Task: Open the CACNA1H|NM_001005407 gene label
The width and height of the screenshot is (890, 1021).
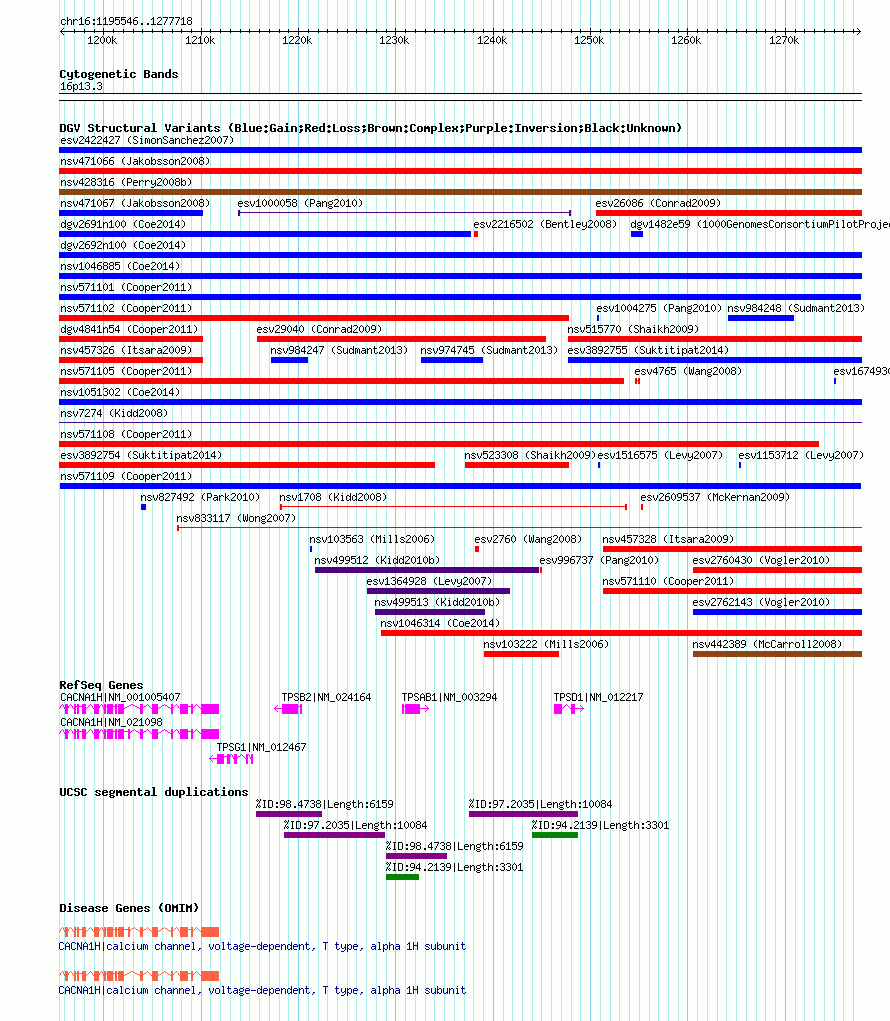Action: tap(120, 697)
